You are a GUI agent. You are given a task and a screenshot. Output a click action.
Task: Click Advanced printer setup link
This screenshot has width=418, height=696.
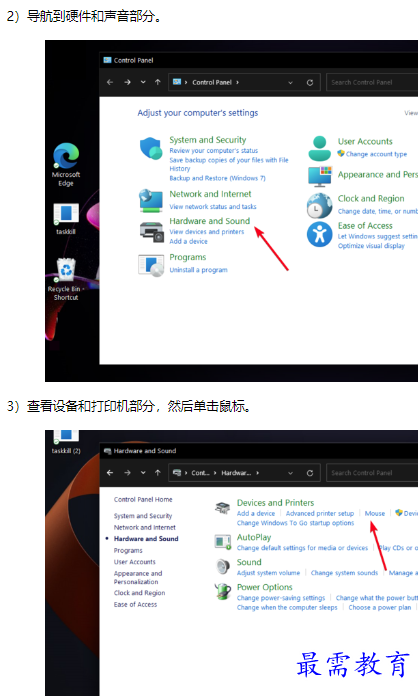[320, 513]
